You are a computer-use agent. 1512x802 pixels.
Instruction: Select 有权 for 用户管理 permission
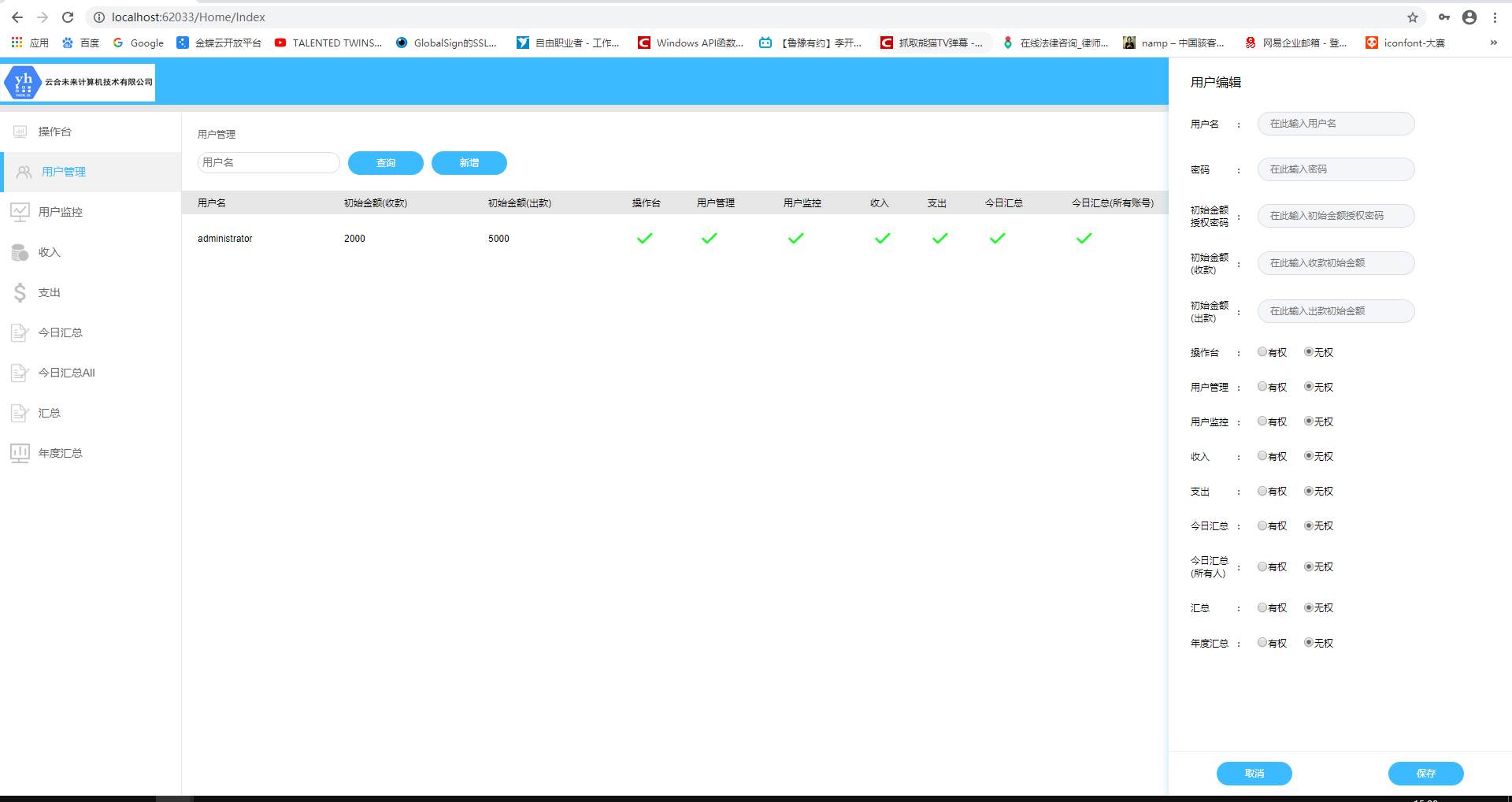(x=1262, y=387)
